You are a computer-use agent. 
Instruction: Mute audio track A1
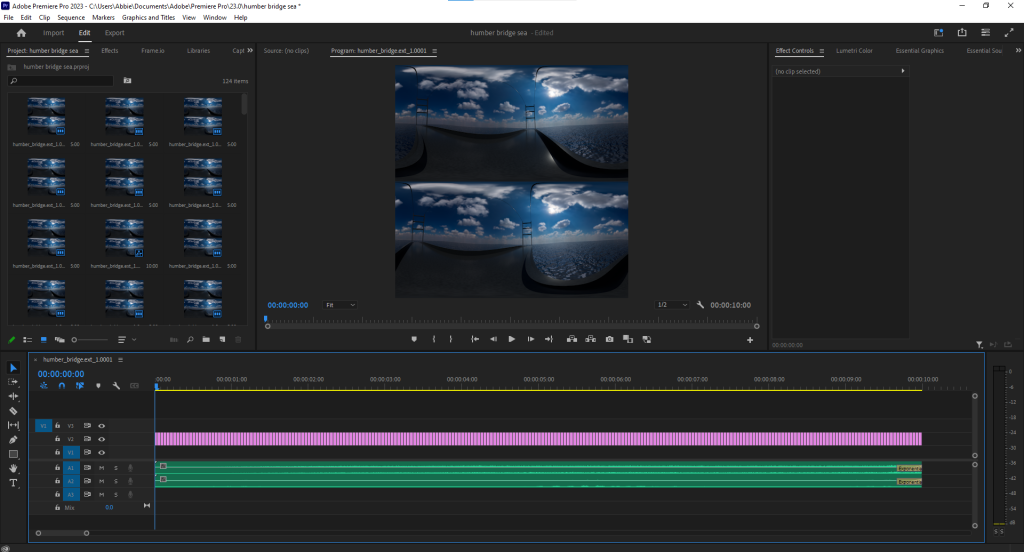coord(101,467)
